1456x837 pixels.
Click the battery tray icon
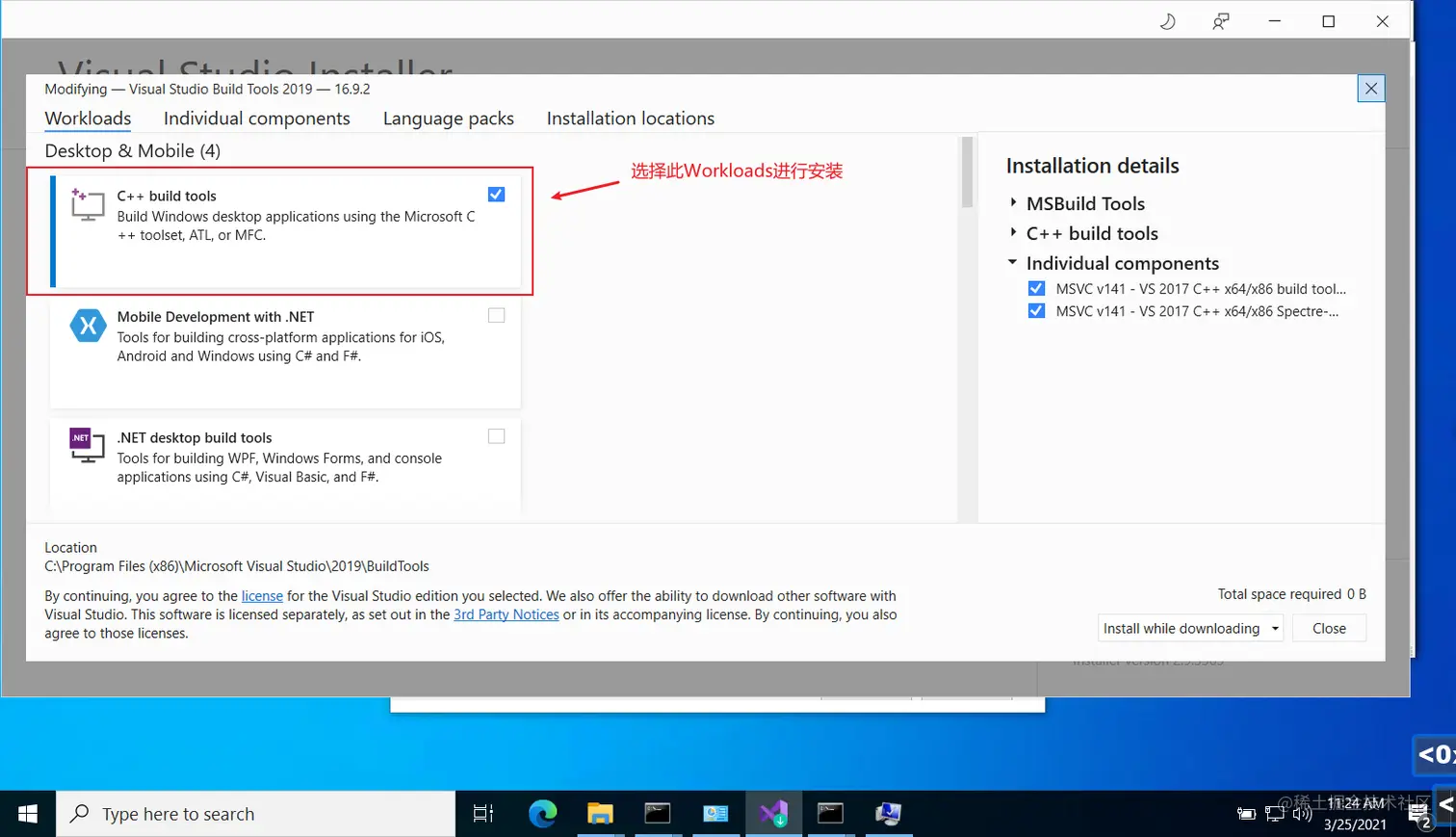coord(1246,814)
